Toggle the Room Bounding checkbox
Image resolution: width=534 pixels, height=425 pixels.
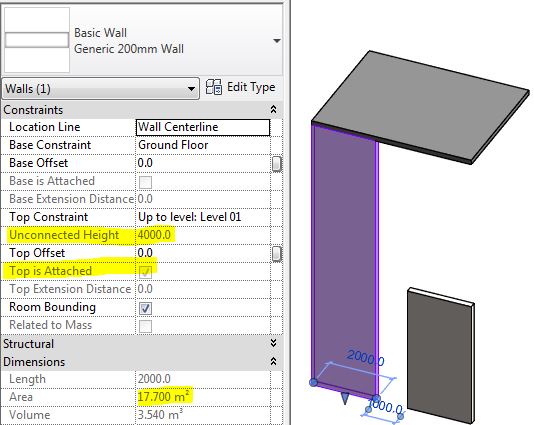tap(145, 308)
